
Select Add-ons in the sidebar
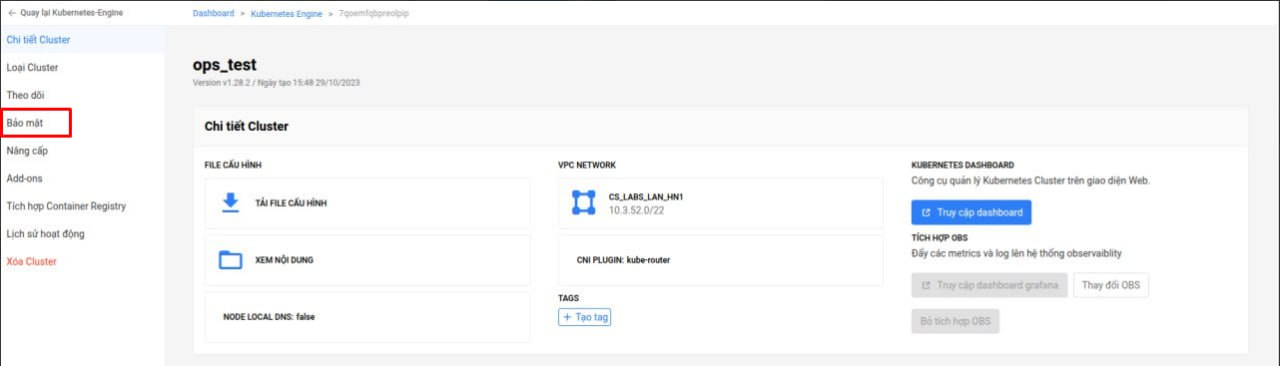pyautogui.click(x=24, y=178)
